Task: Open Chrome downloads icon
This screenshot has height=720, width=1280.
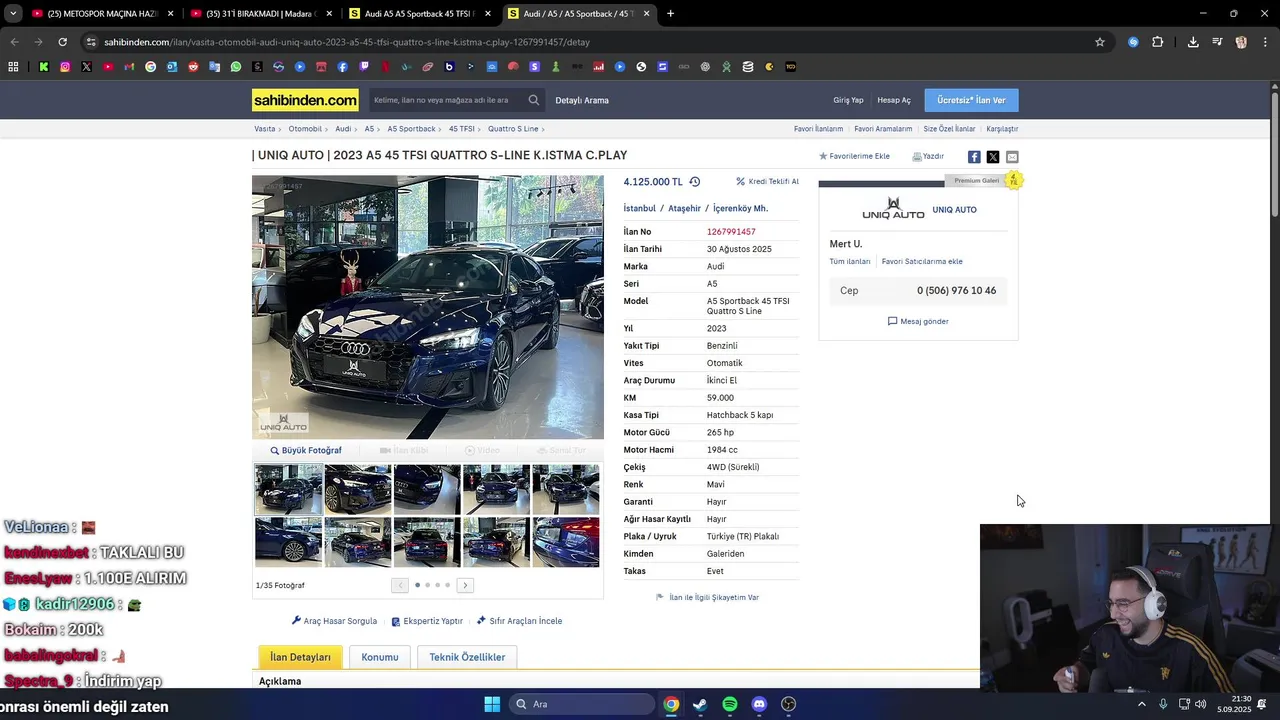Action: click(x=1193, y=42)
